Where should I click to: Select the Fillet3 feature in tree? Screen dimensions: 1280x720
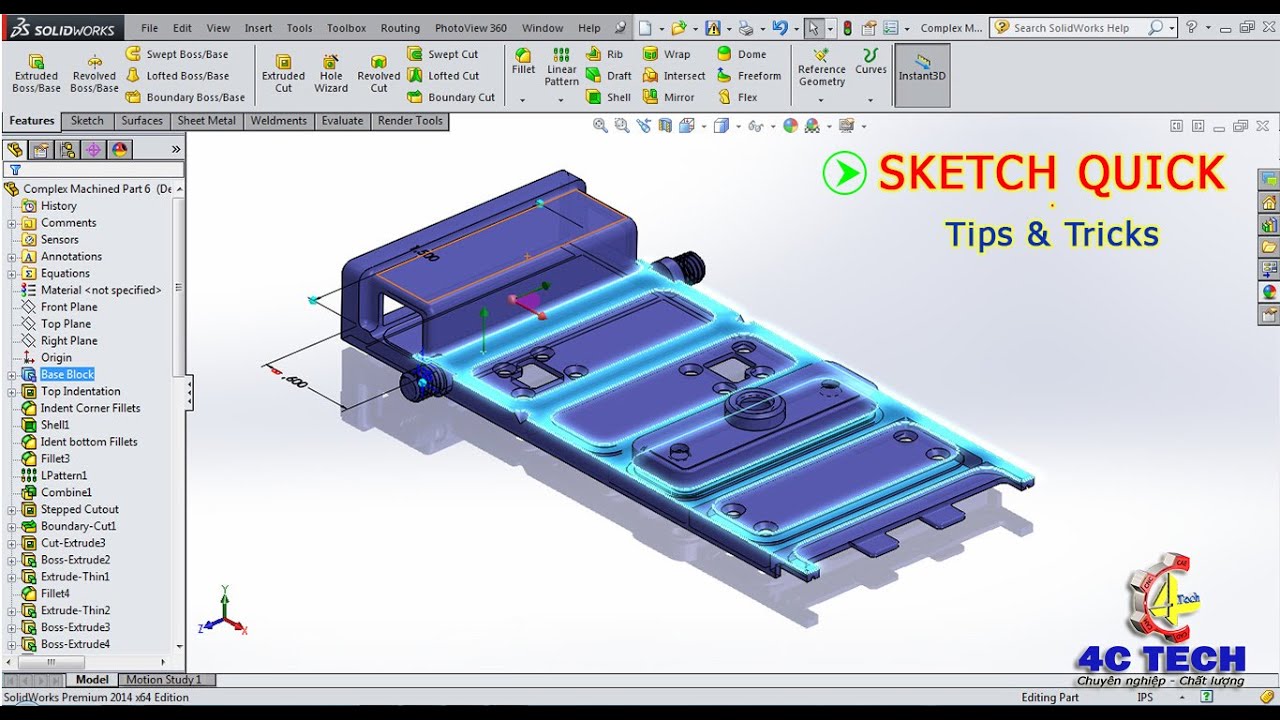55,459
